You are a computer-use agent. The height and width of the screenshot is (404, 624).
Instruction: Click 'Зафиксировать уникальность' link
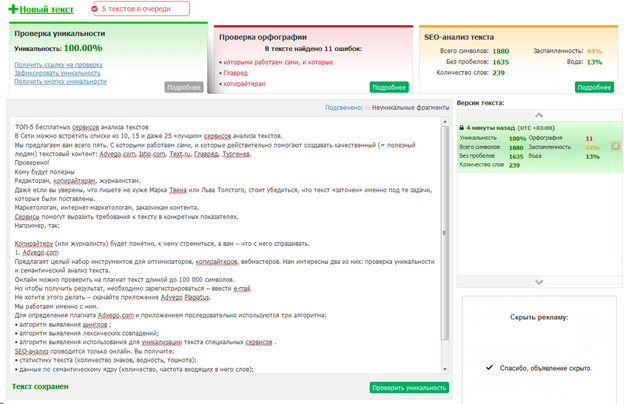coord(57,73)
